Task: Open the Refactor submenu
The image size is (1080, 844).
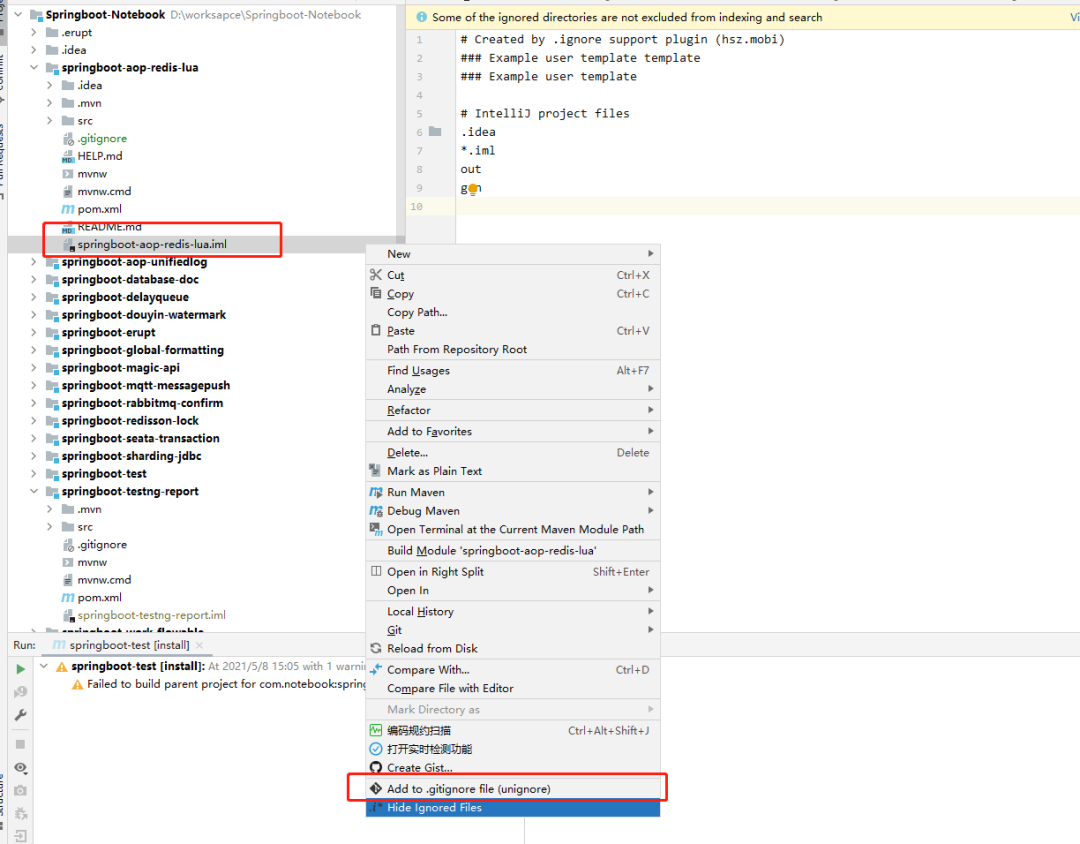Action: point(513,410)
